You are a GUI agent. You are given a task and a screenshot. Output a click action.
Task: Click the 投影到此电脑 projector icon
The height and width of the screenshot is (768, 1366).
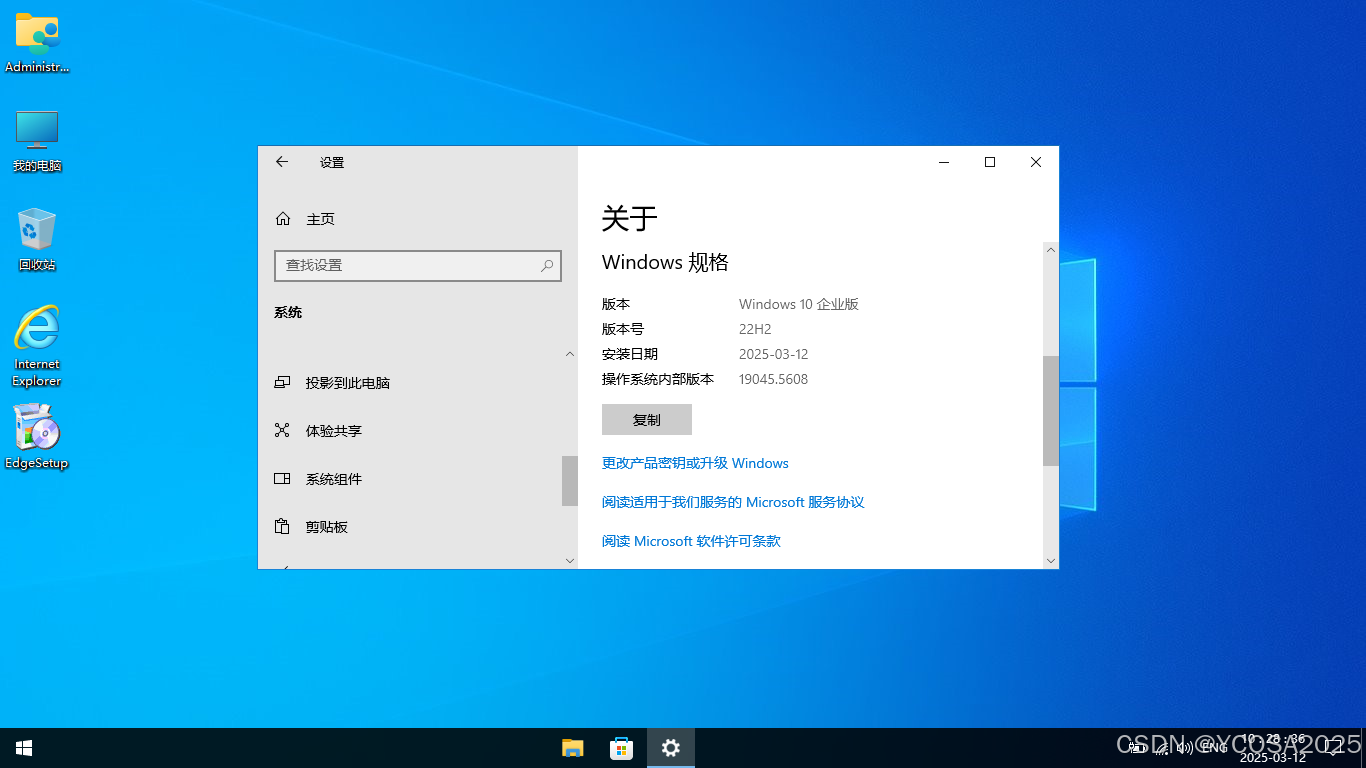click(x=282, y=382)
